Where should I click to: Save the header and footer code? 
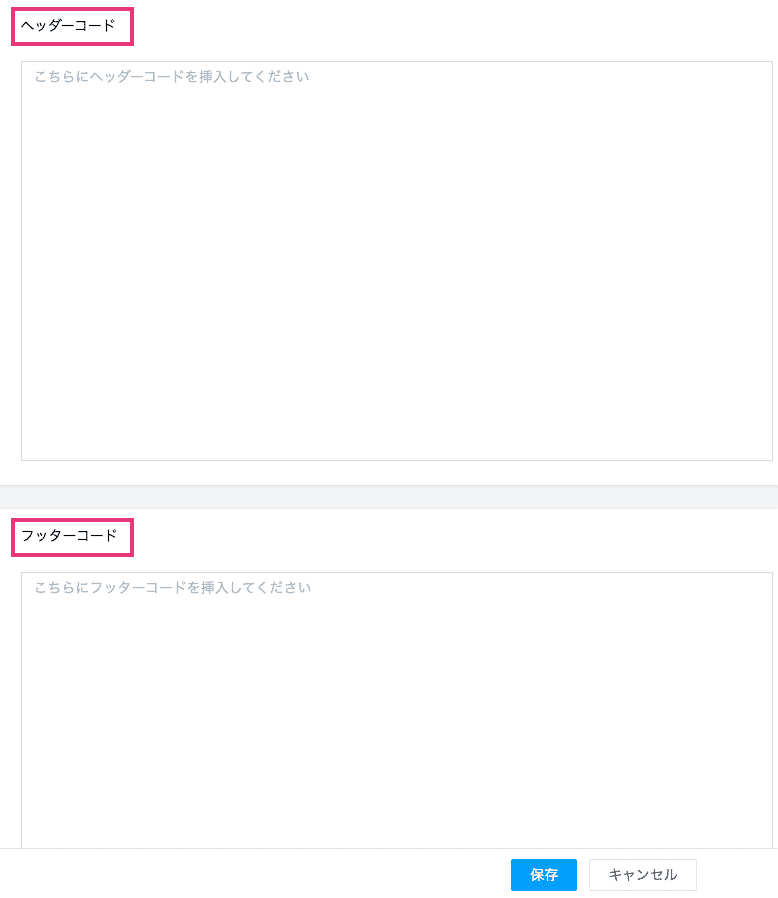click(x=543, y=875)
